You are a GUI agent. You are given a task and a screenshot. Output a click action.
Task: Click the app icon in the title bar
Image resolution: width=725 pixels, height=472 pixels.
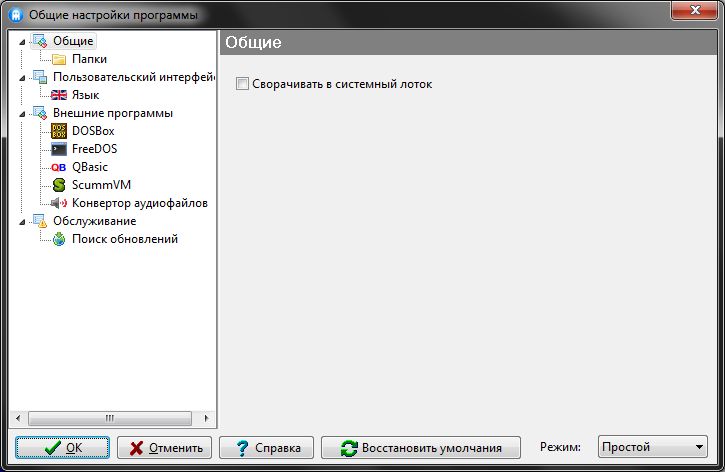click(x=16, y=15)
